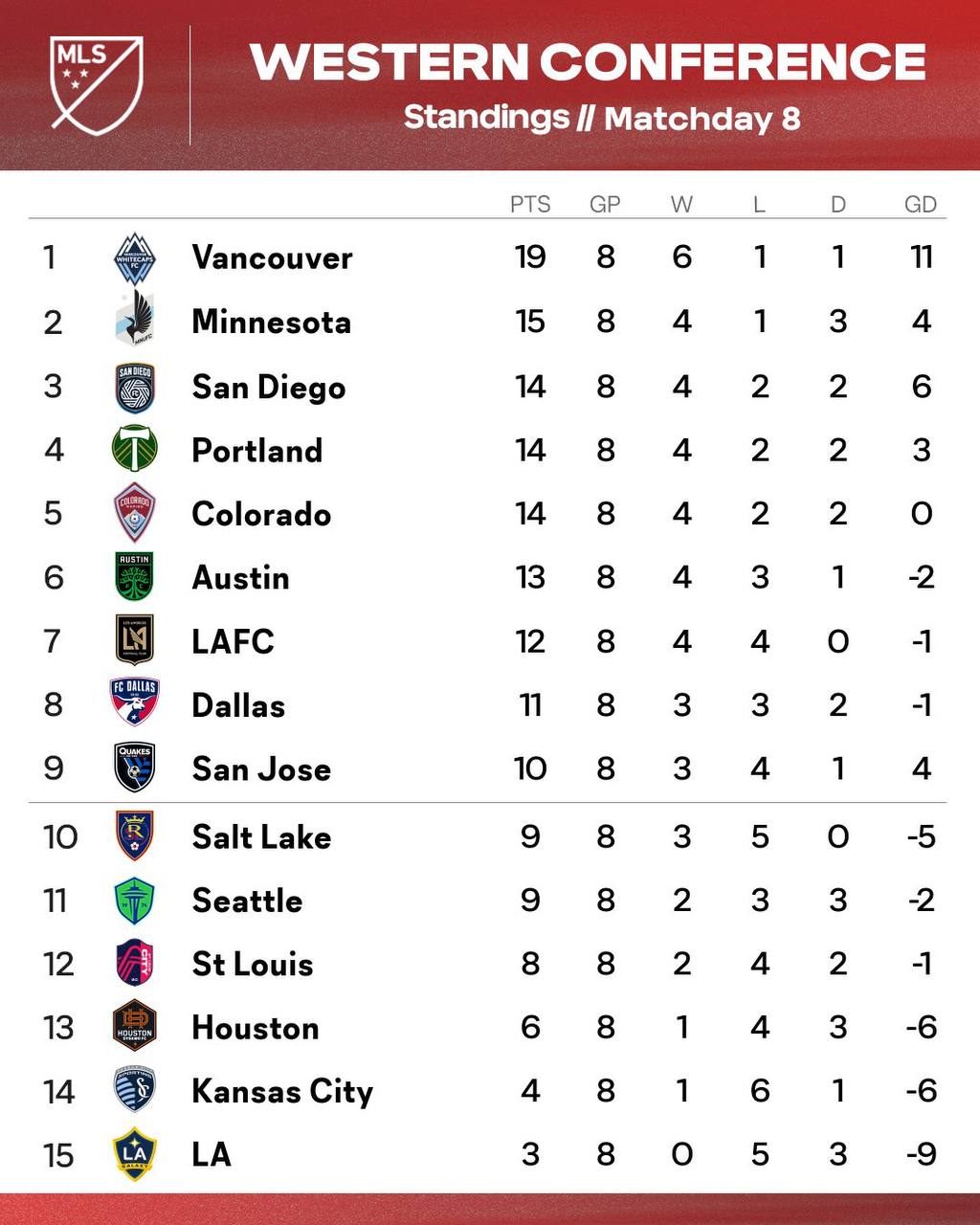Click the Western Conference title

(x=588, y=62)
